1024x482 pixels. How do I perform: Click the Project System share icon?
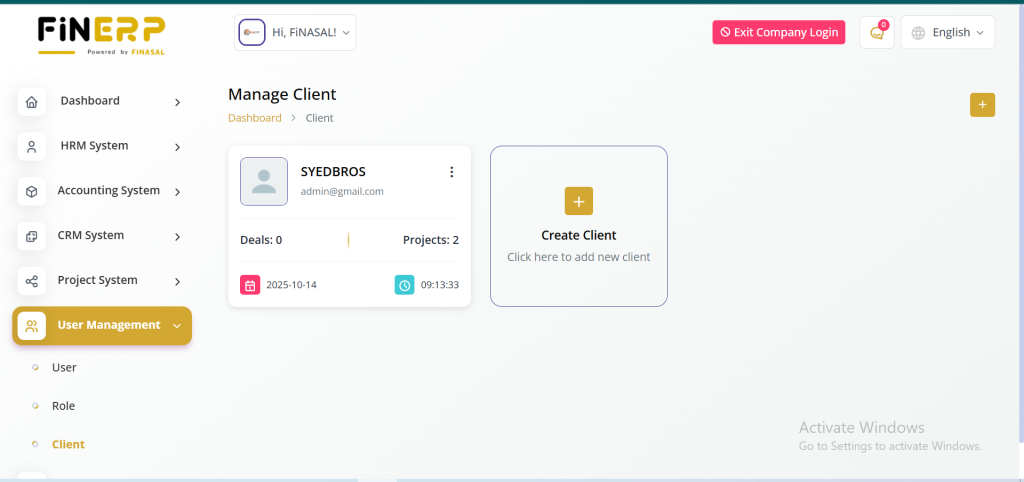click(32, 282)
